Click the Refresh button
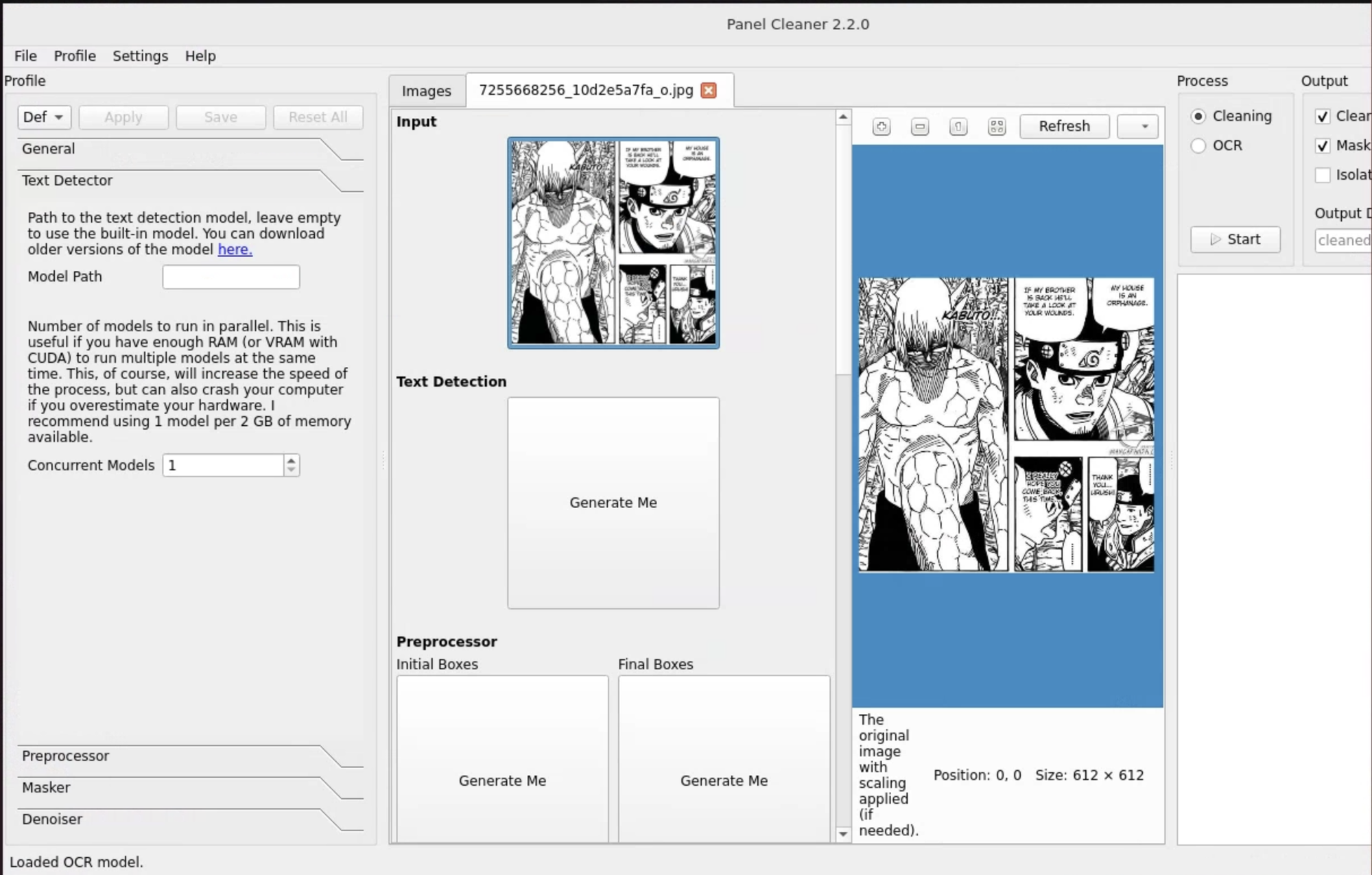1372x875 pixels. pos(1064,126)
